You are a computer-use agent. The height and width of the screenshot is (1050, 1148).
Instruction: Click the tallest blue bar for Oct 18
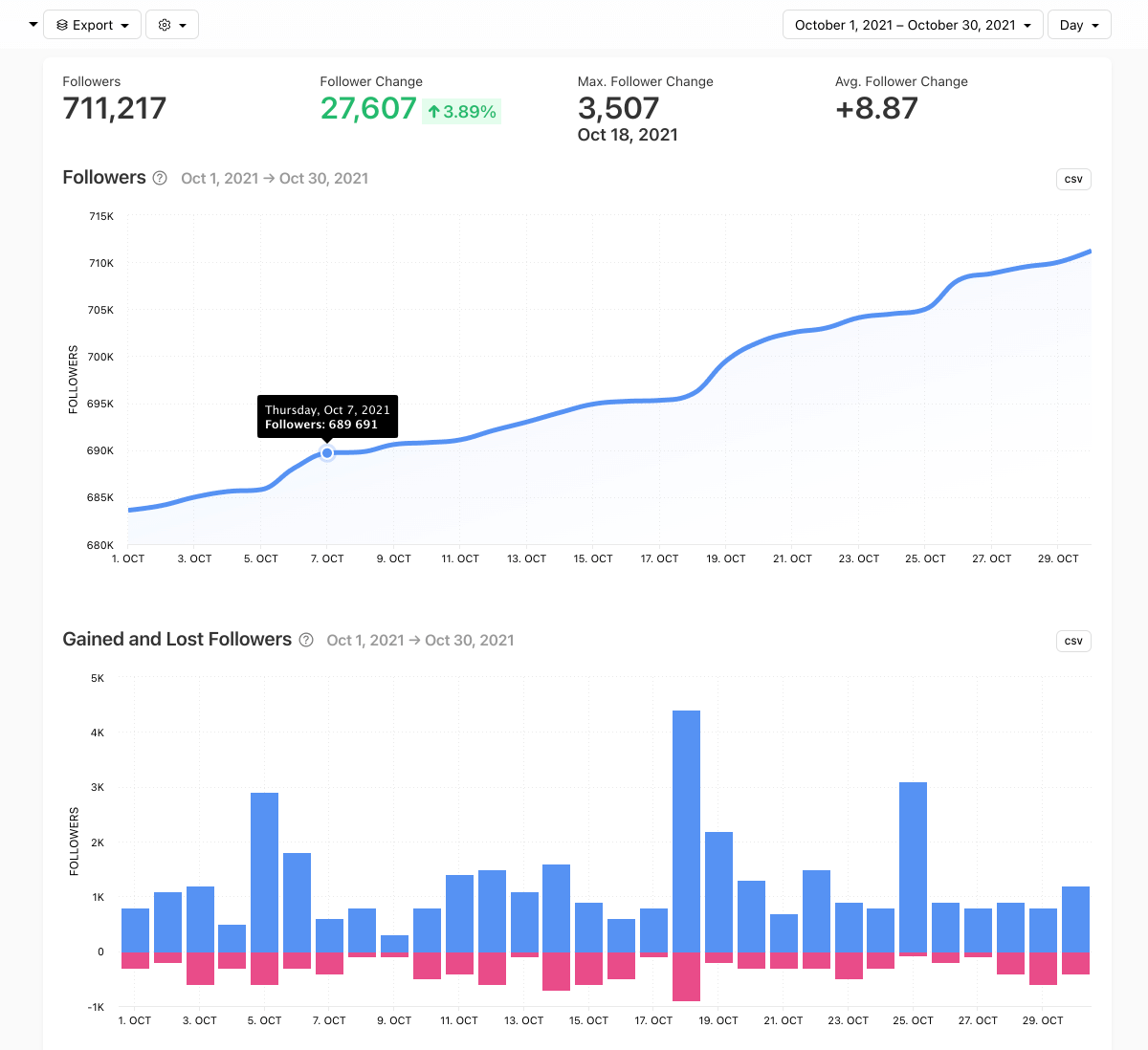[x=686, y=830]
